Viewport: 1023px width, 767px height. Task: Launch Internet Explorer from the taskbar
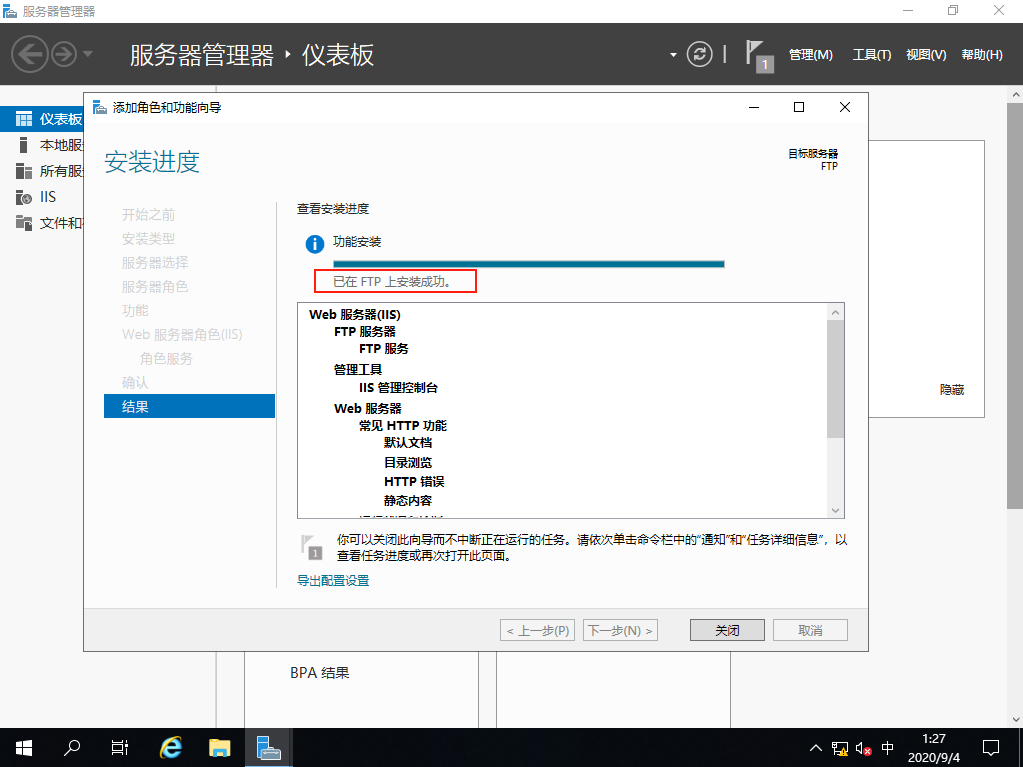point(171,747)
